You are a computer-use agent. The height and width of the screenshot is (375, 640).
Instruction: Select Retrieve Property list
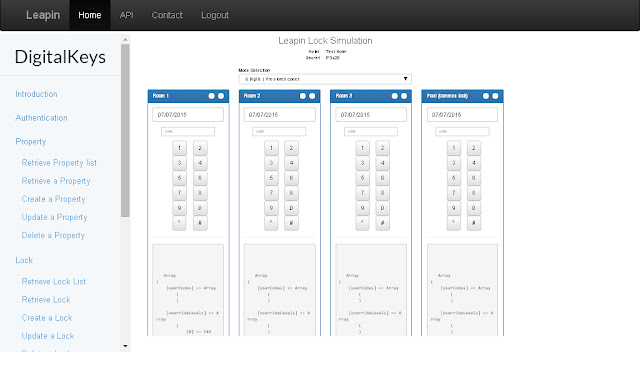pyautogui.click(x=59, y=163)
